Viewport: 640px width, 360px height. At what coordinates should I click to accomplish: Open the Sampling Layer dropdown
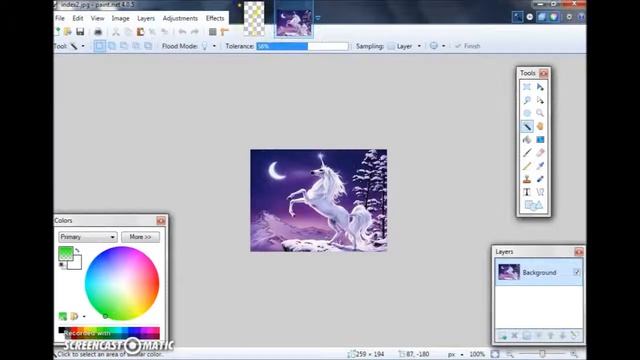pyautogui.click(x=419, y=46)
